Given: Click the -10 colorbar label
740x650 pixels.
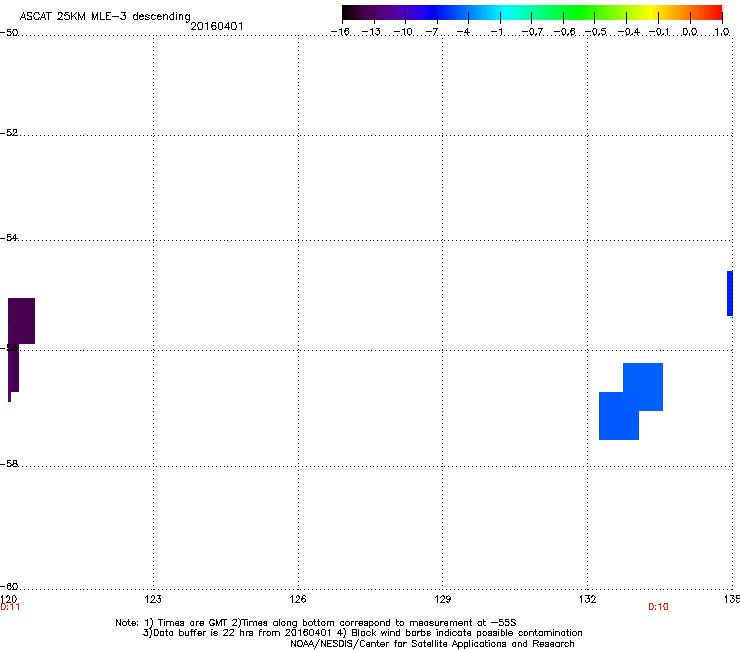Looking at the screenshot, I should pyautogui.click(x=403, y=32).
